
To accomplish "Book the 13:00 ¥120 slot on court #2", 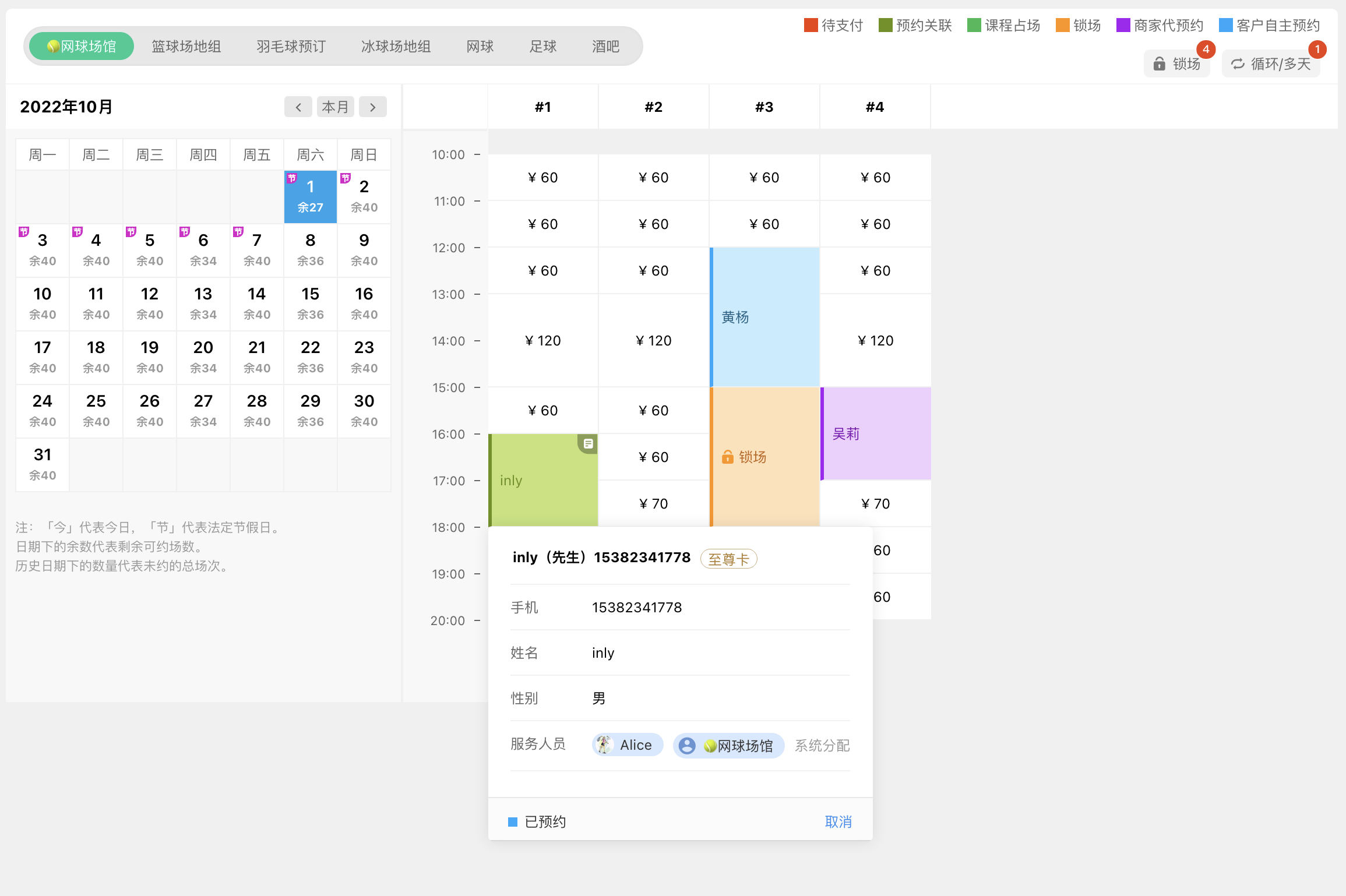I will coord(654,341).
